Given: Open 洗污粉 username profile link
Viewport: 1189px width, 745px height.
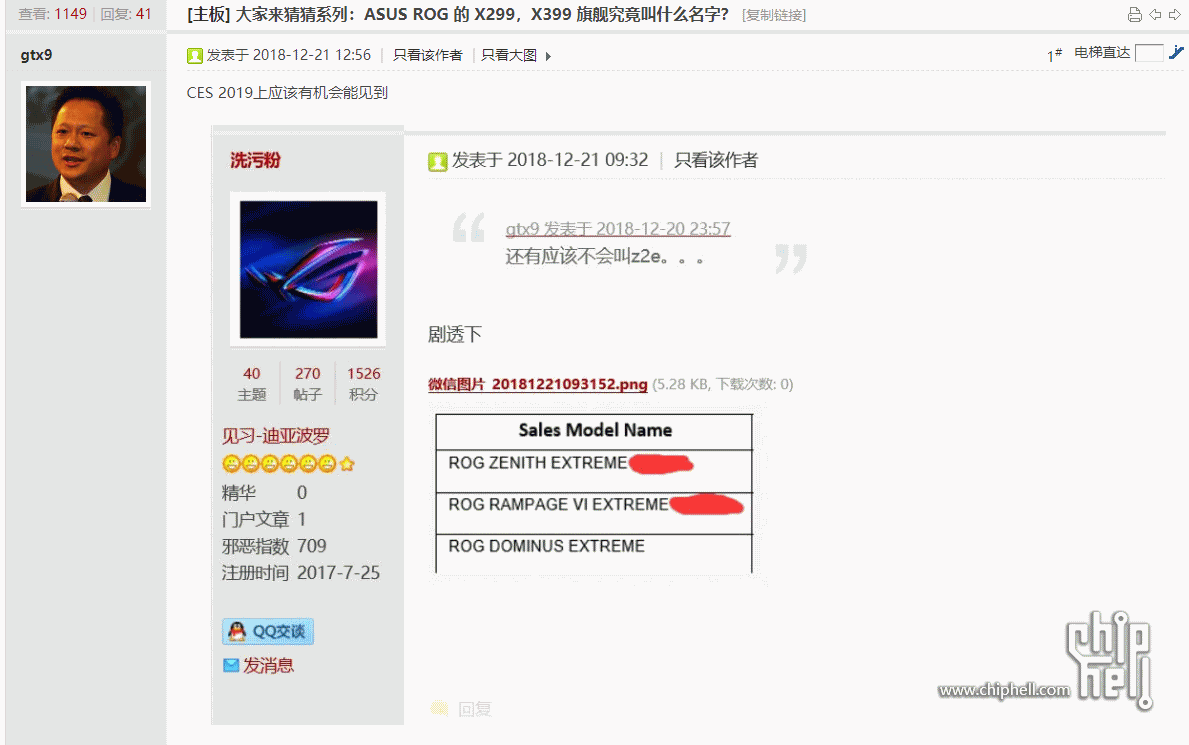Looking at the screenshot, I should click(x=256, y=160).
